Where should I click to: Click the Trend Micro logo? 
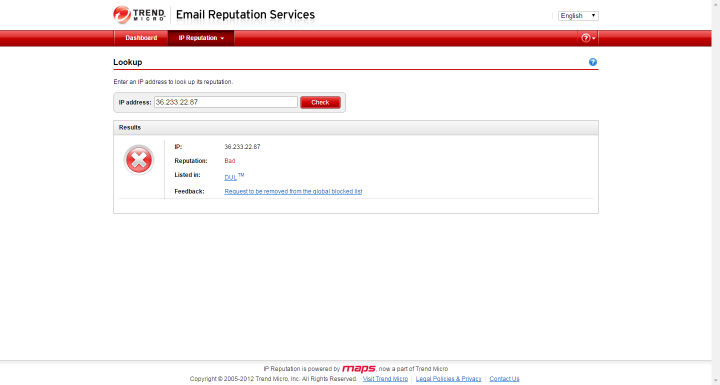[139, 15]
